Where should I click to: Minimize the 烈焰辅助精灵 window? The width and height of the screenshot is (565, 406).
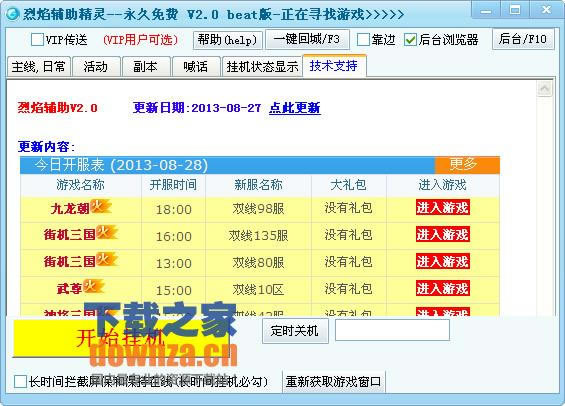(x=486, y=10)
